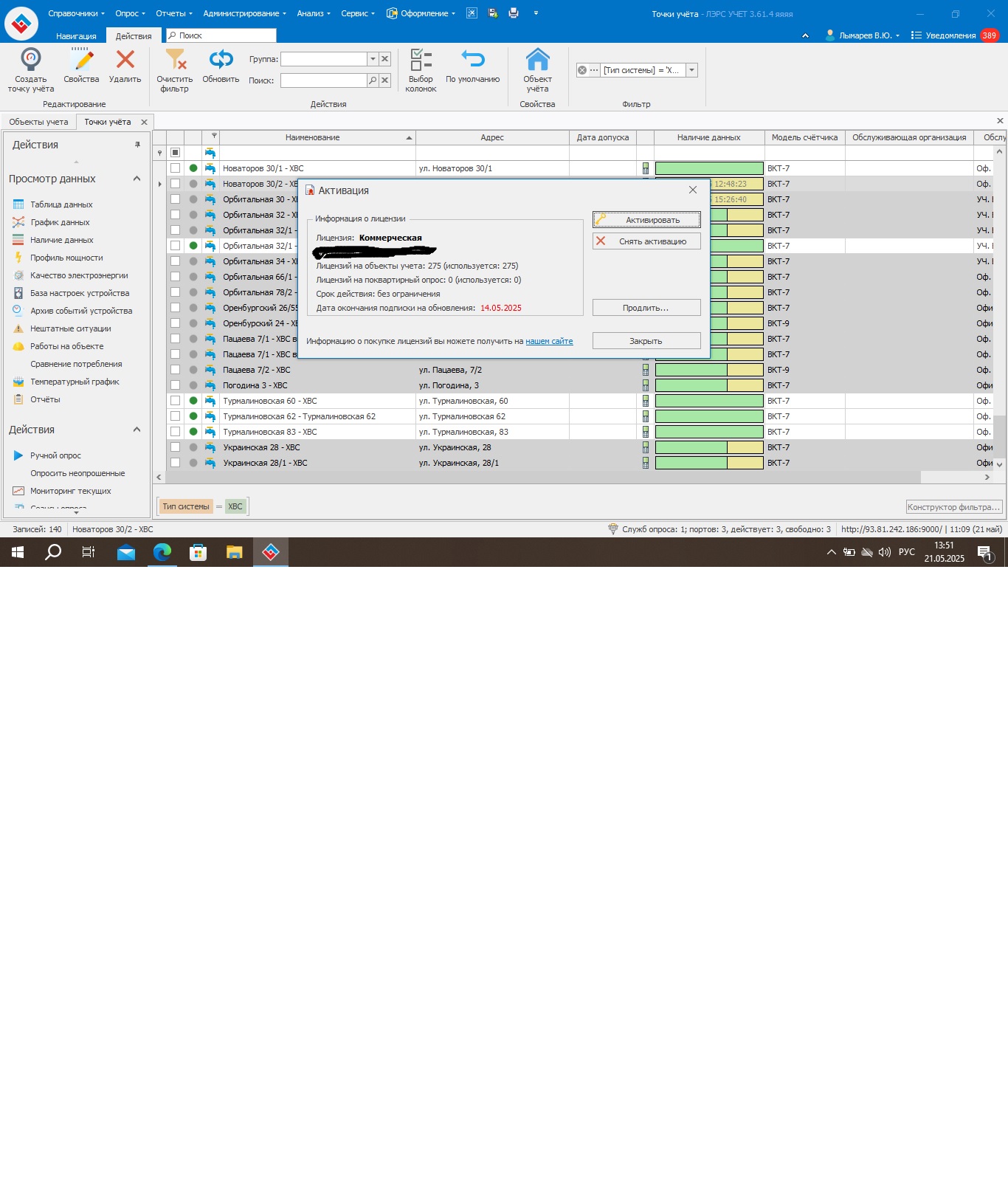The image size is (1008, 1195).
Task: Refresh list with Обновить icon
Action: 221,61
